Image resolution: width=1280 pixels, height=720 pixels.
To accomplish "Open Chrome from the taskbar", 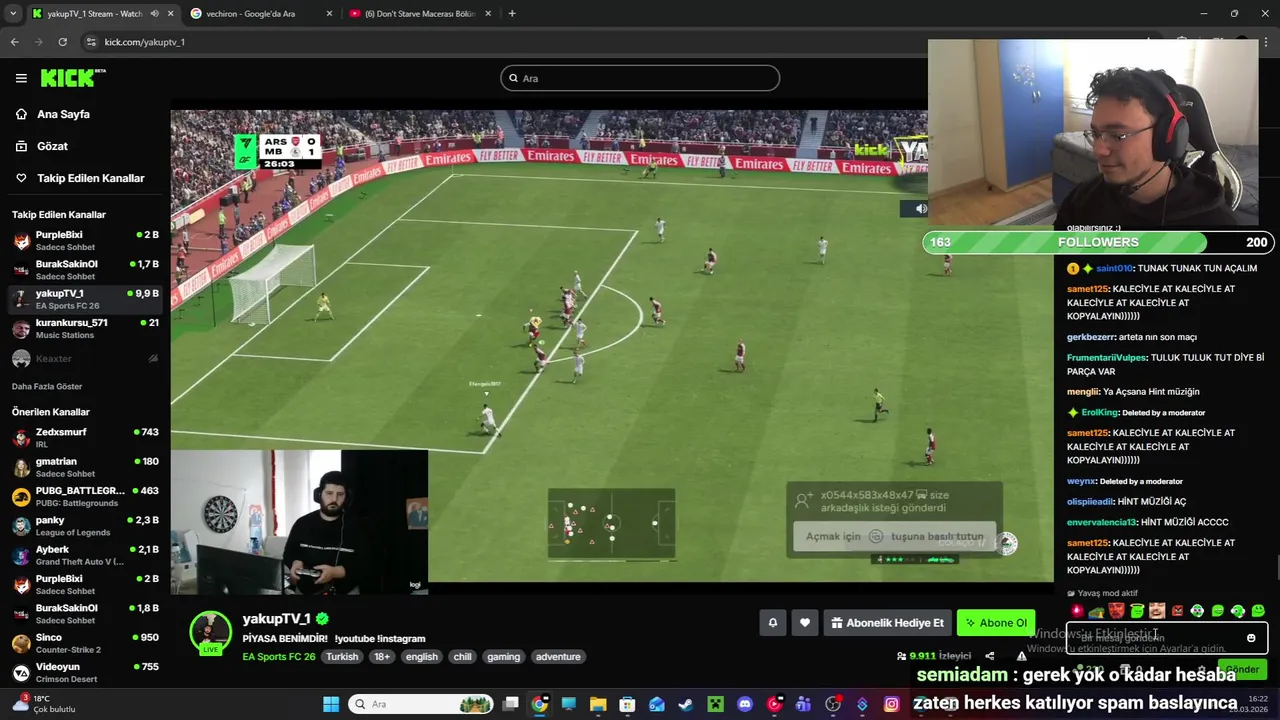I will point(540,704).
